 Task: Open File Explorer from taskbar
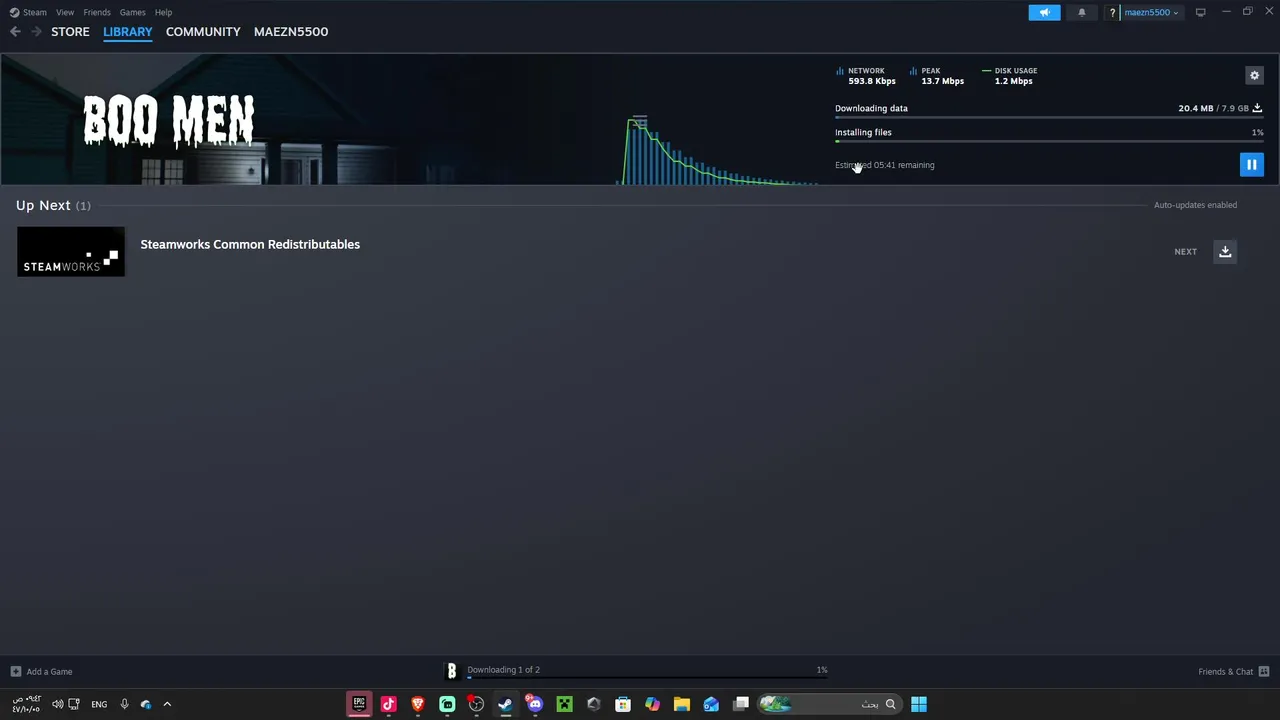682,704
